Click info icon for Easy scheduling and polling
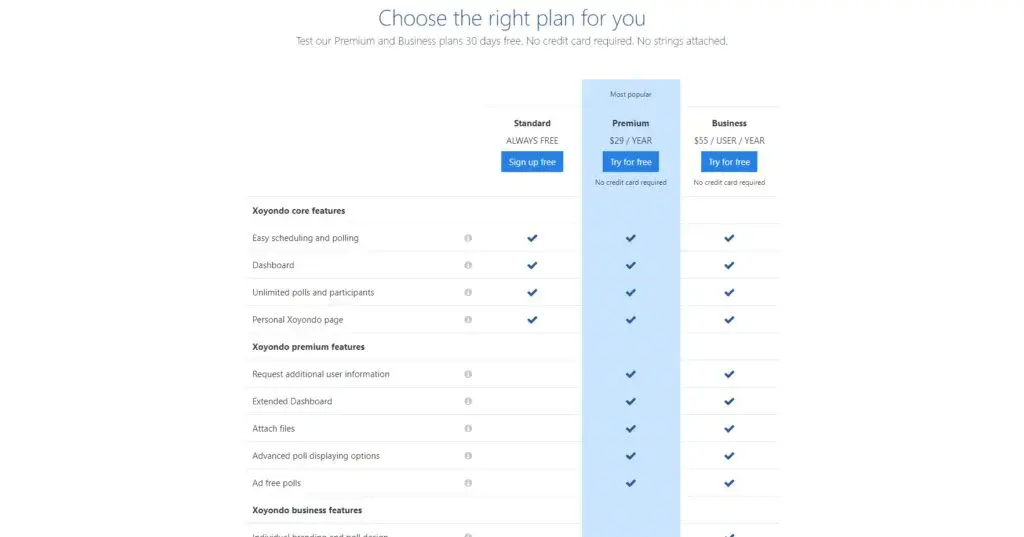 [468, 238]
